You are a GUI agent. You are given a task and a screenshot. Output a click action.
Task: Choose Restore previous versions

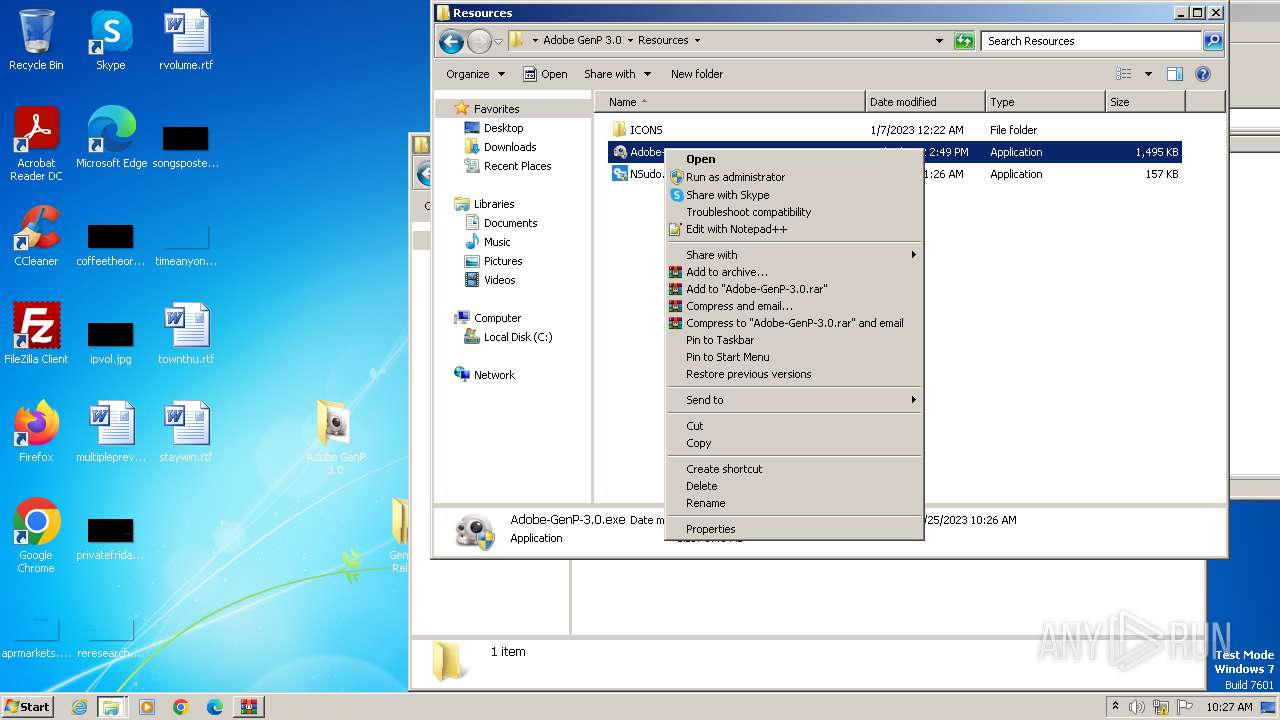point(794,374)
